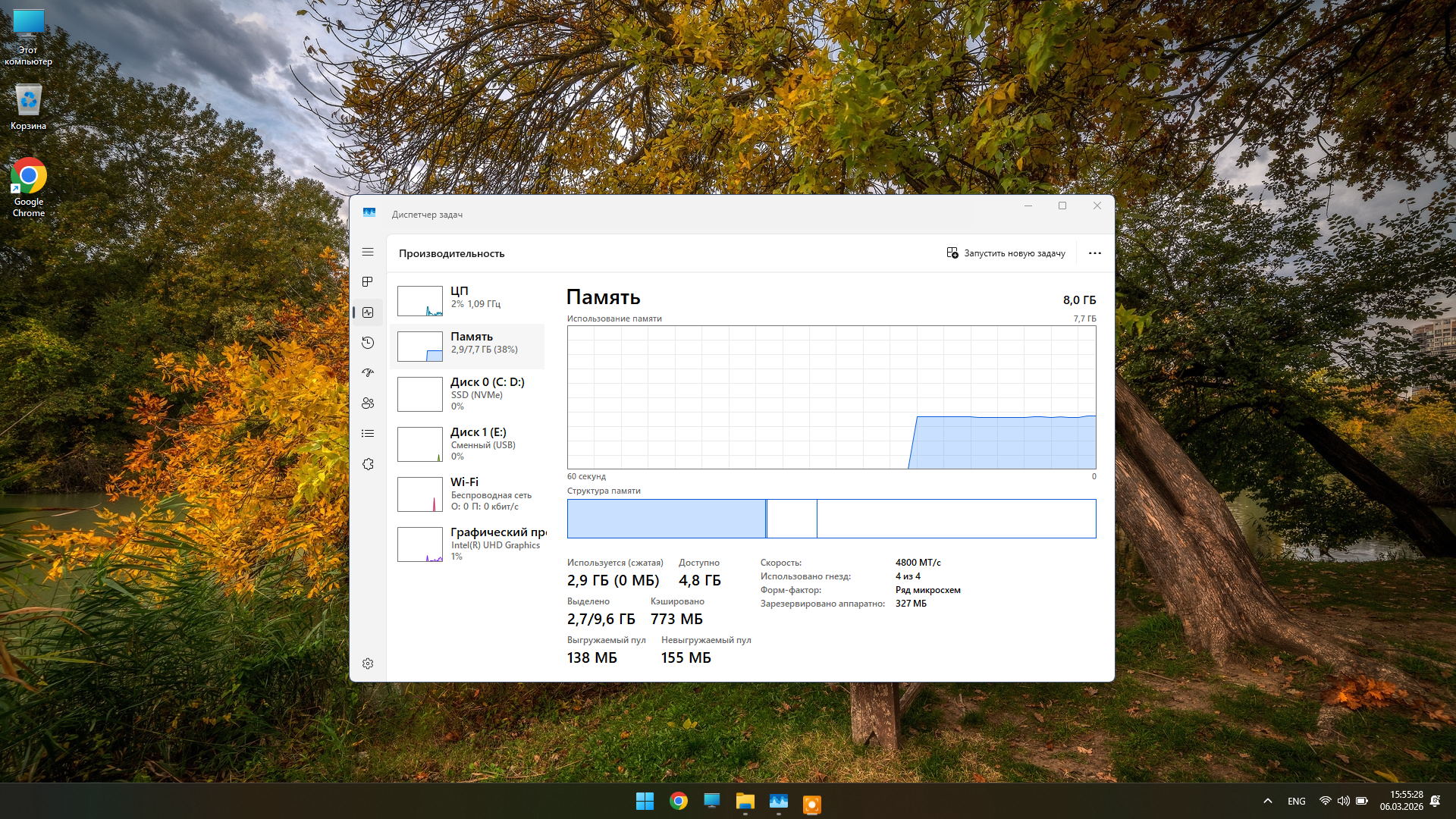Click the memory composition bar
Viewport: 1456px width, 819px height.
pyautogui.click(x=831, y=519)
